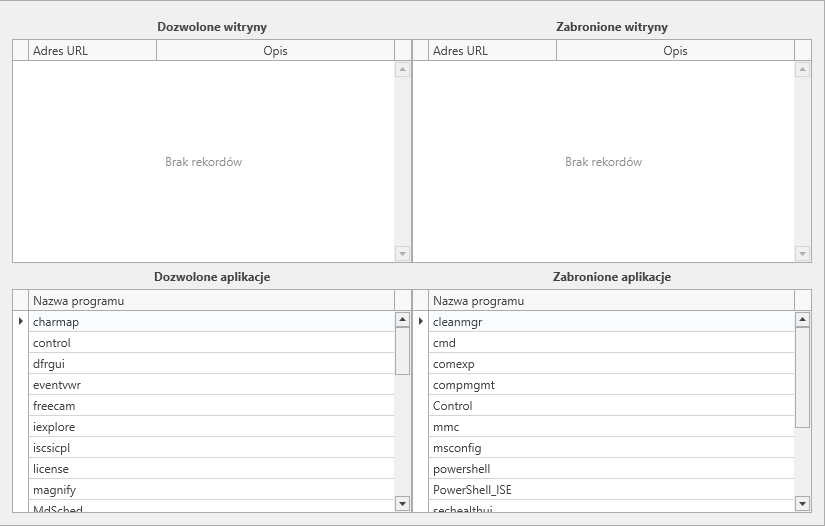Click the row indicator arrow beside charmap
The width and height of the screenshot is (825, 526).
click(x=21, y=321)
